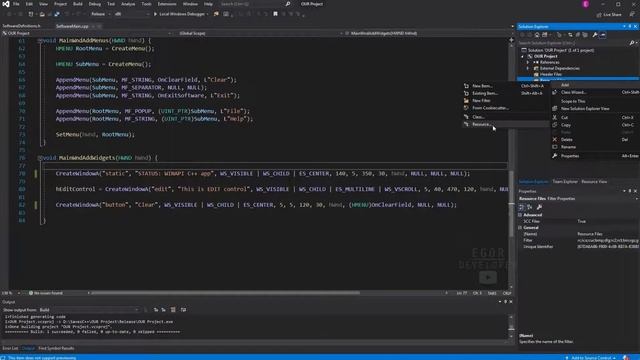Click Add in context menu
640x360 pixels.
(x=595, y=85)
